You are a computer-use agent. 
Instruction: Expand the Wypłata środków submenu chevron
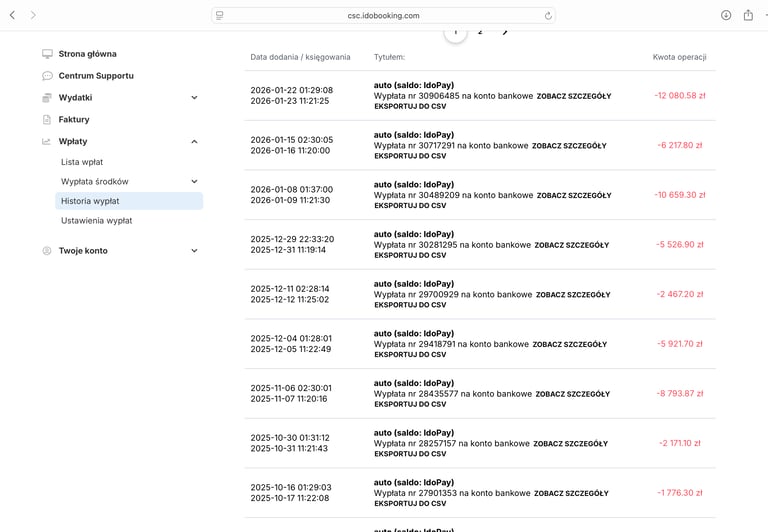(194, 181)
